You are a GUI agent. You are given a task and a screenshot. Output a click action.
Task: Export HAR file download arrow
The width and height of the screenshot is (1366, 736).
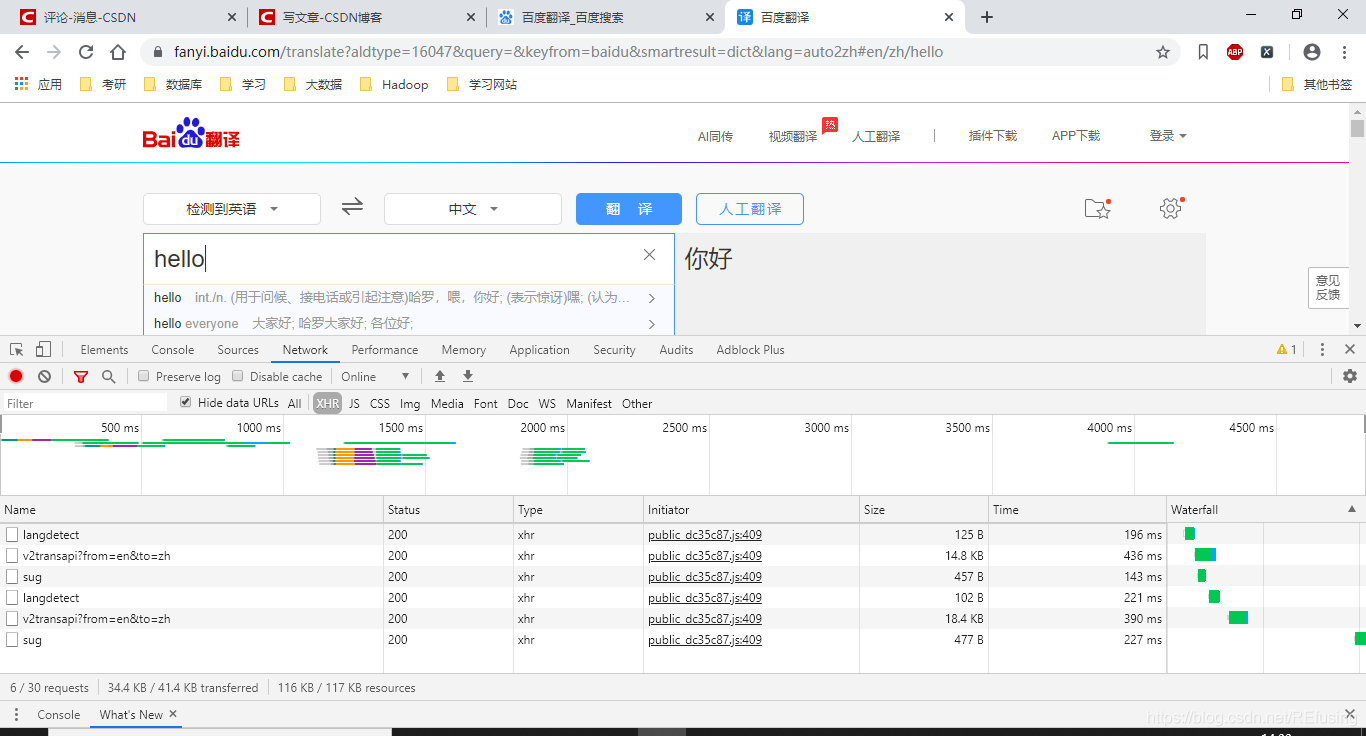pyautogui.click(x=467, y=376)
